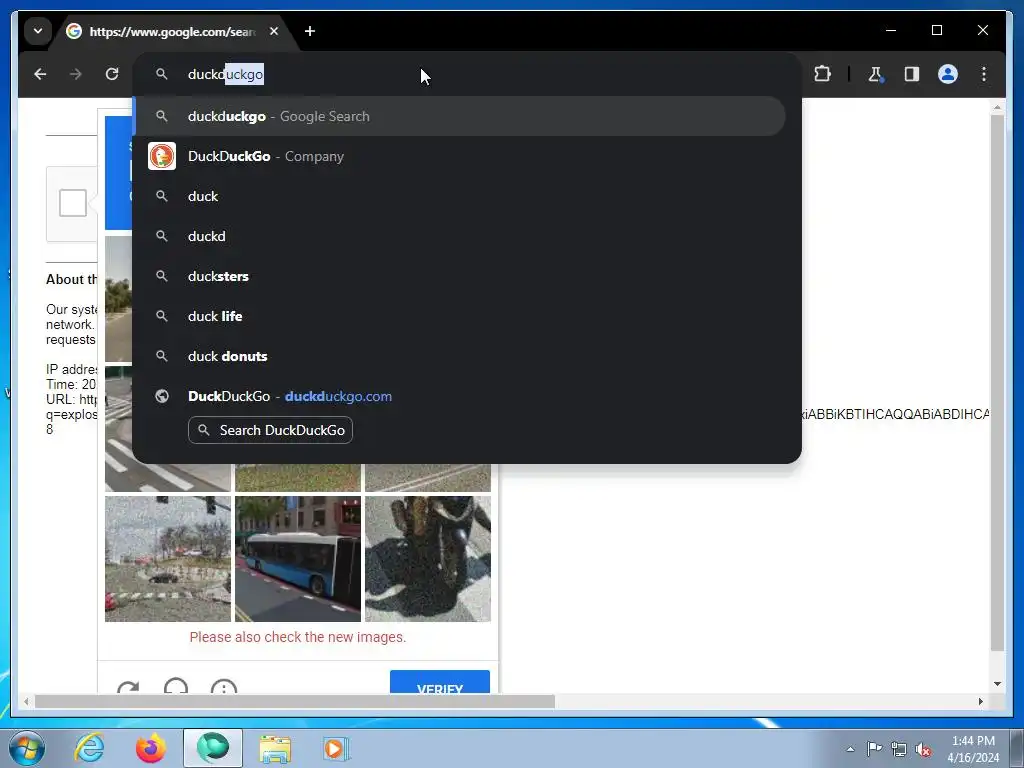This screenshot has height=768, width=1024.
Task: Click the horizontal scrollbar thumb
Action: point(295,701)
